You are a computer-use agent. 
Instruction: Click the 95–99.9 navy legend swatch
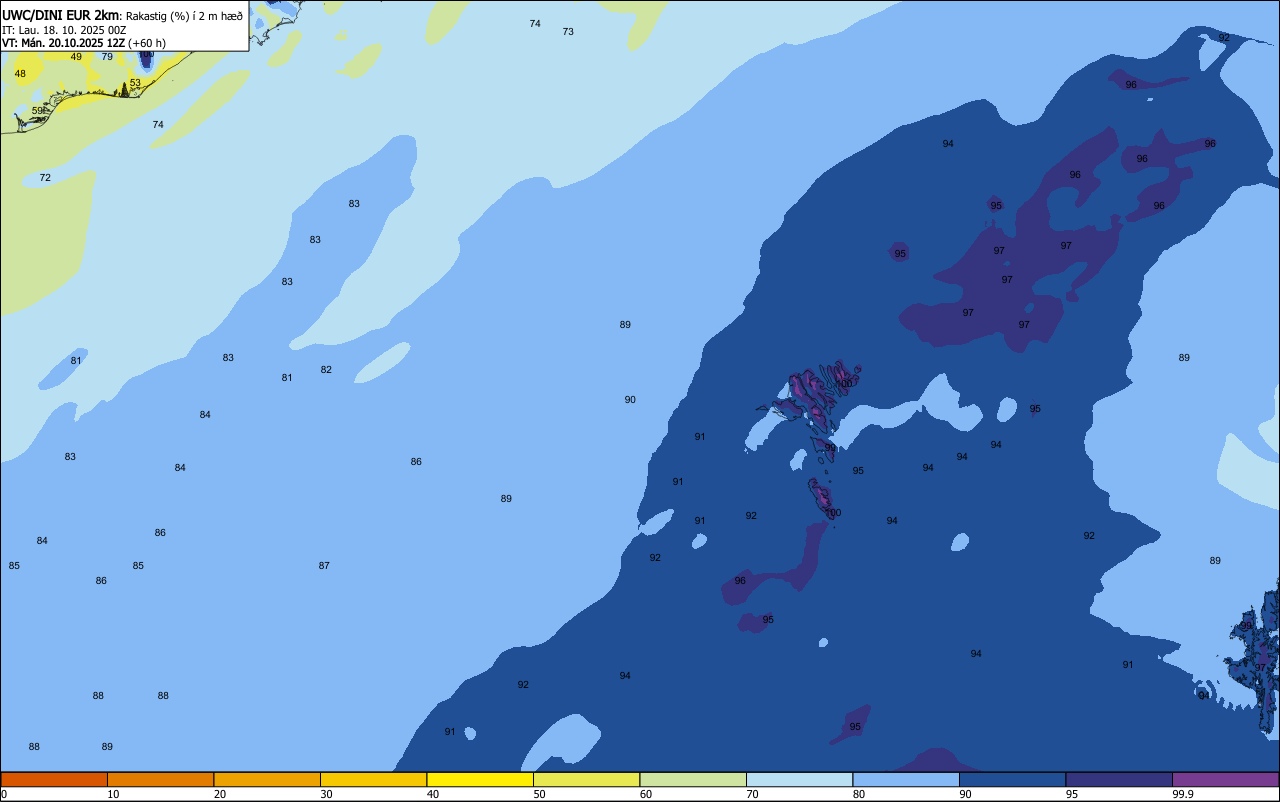point(1119,779)
